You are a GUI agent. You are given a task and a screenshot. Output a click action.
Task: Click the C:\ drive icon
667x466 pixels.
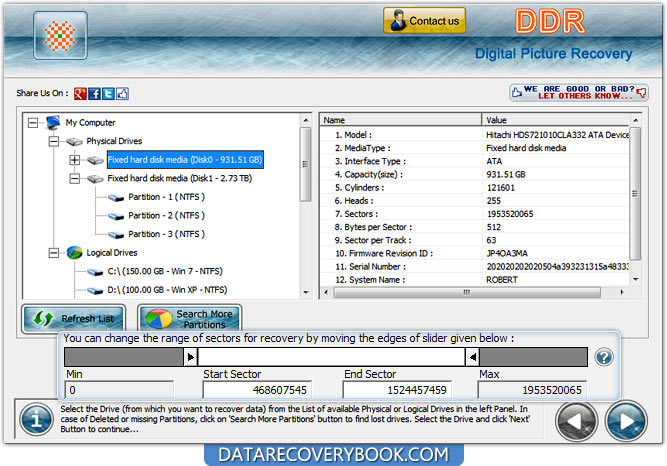coord(95,272)
